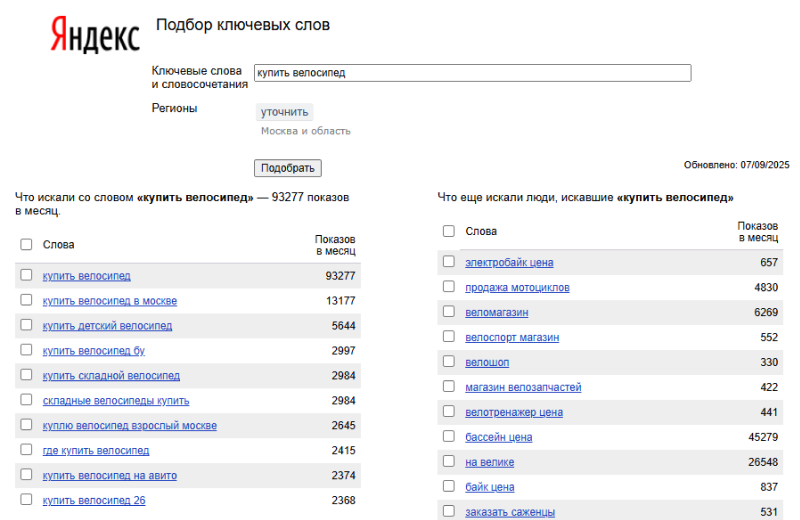Click the 93277 impressions value in the table

pos(340,276)
